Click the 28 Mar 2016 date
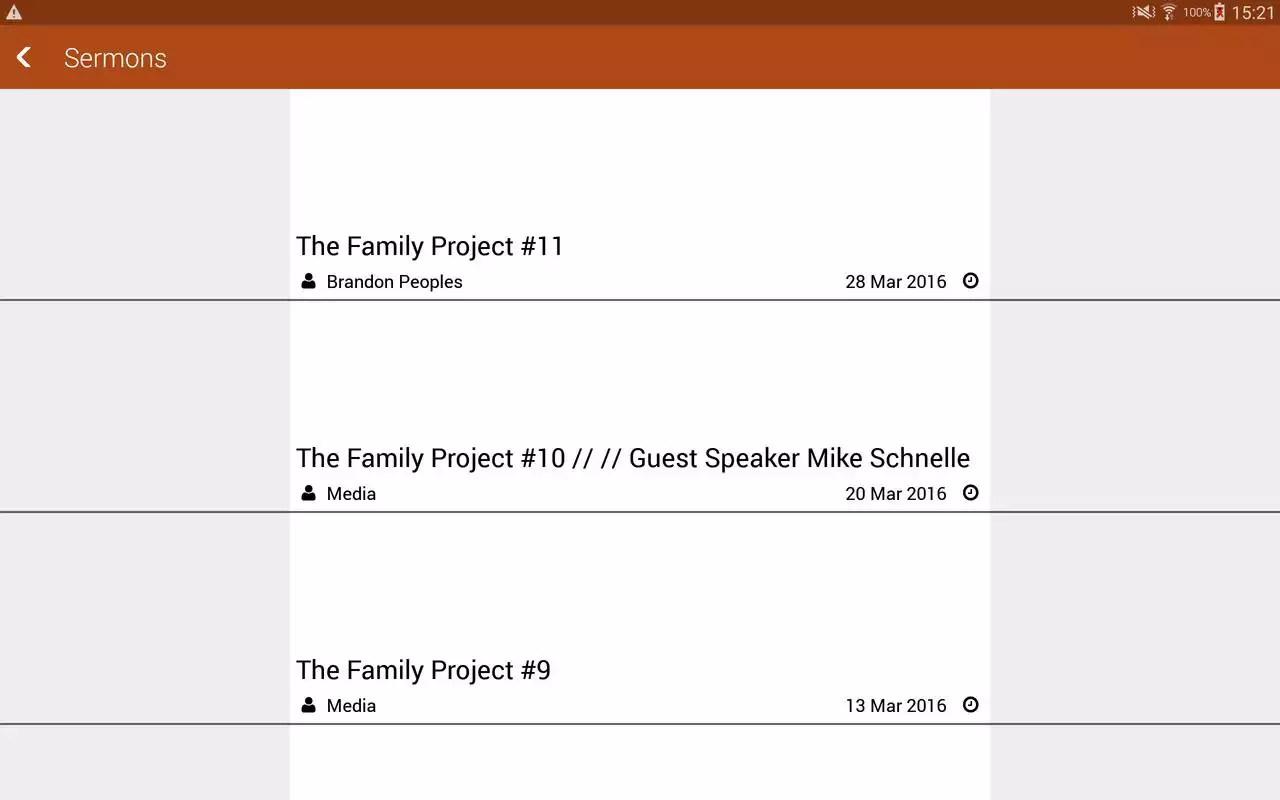The height and width of the screenshot is (800, 1280). click(x=896, y=282)
